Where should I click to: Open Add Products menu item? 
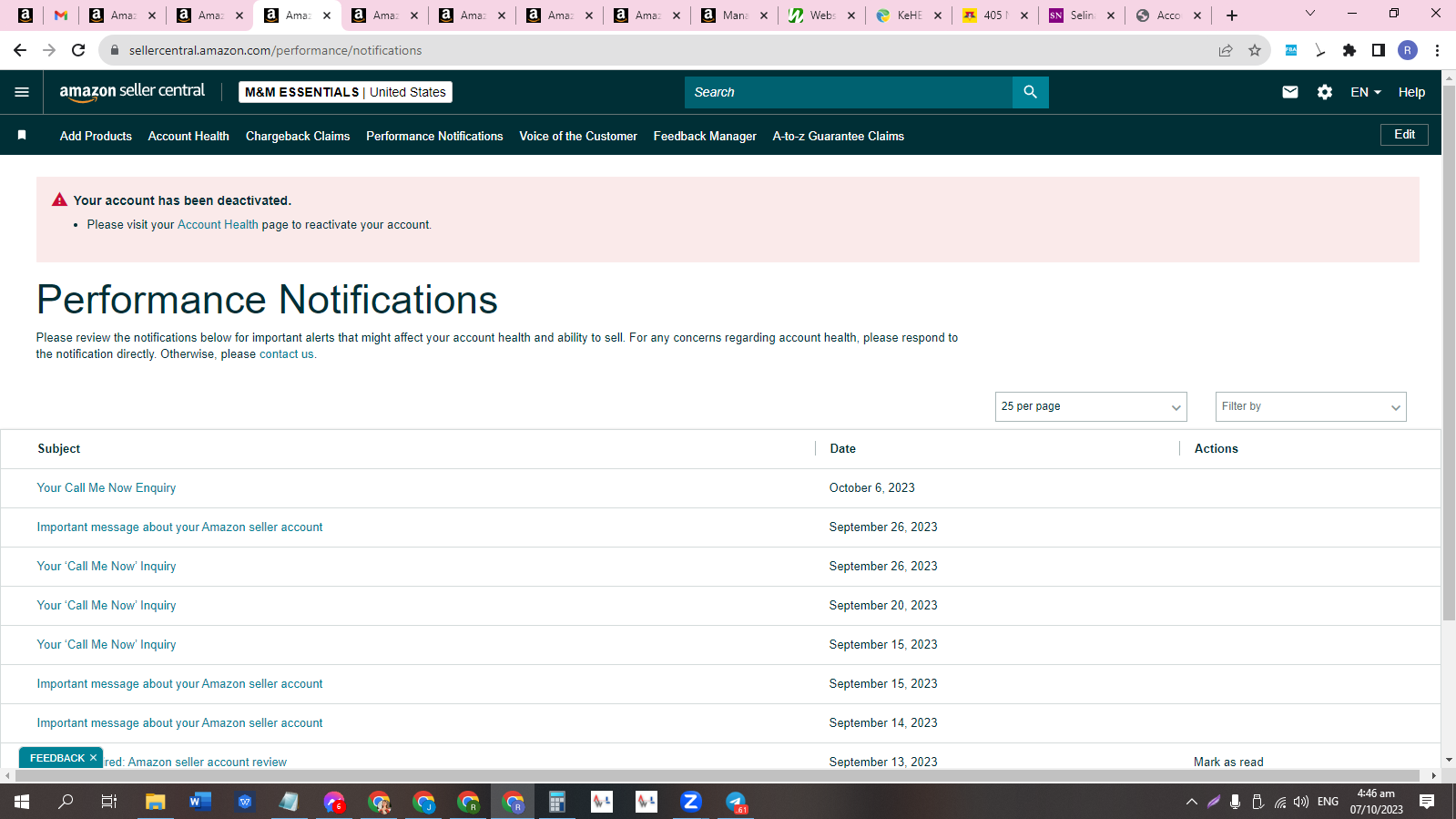click(x=96, y=136)
